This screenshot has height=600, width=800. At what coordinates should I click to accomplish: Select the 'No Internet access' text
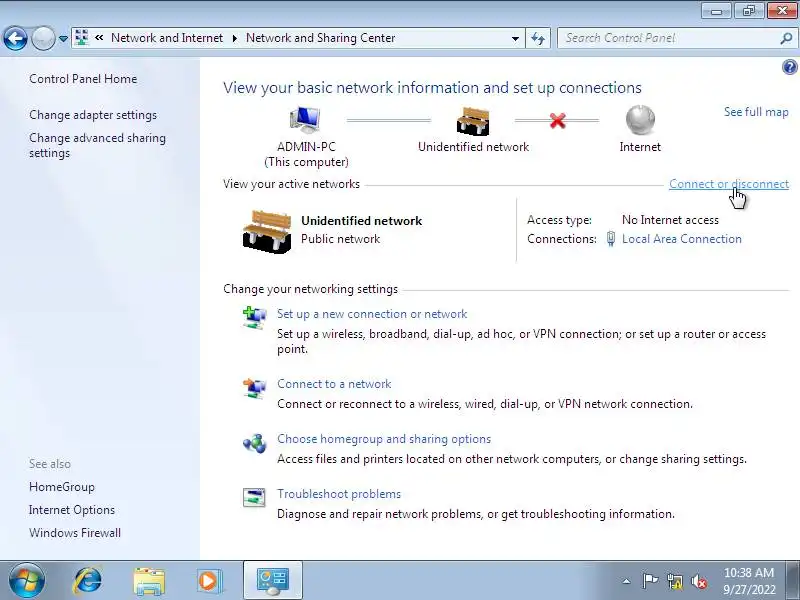tap(670, 220)
